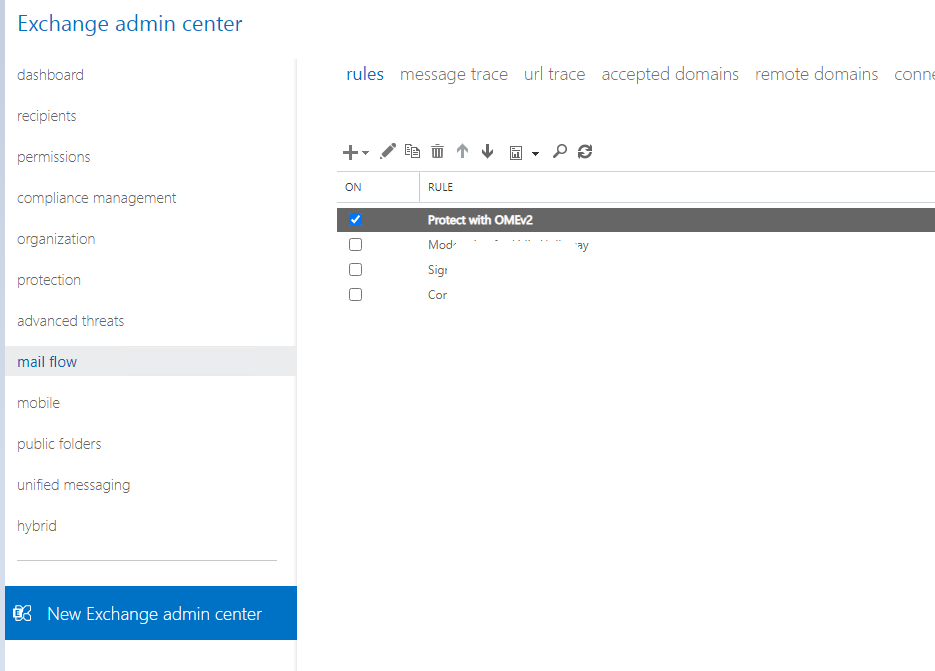Move rule down with the down arrow
Screen dimensions: 935x671
487,151
